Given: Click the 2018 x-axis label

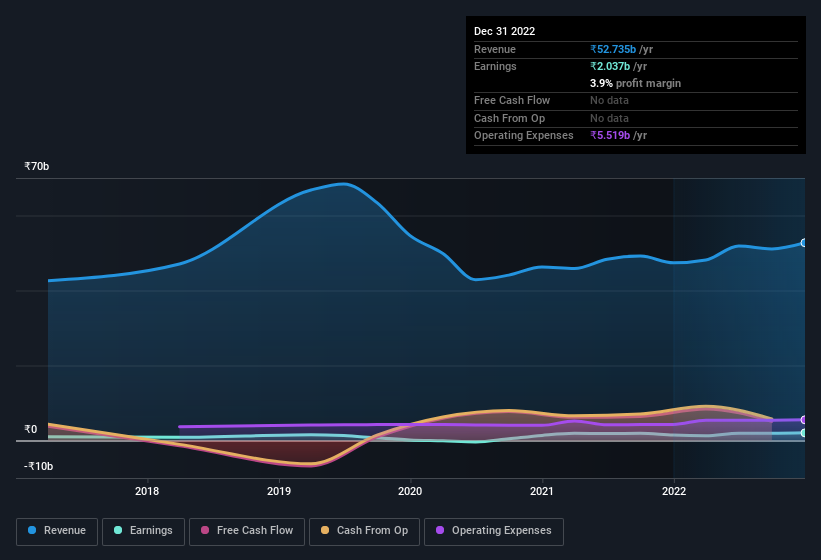Looking at the screenshot, I should (147, 491).
